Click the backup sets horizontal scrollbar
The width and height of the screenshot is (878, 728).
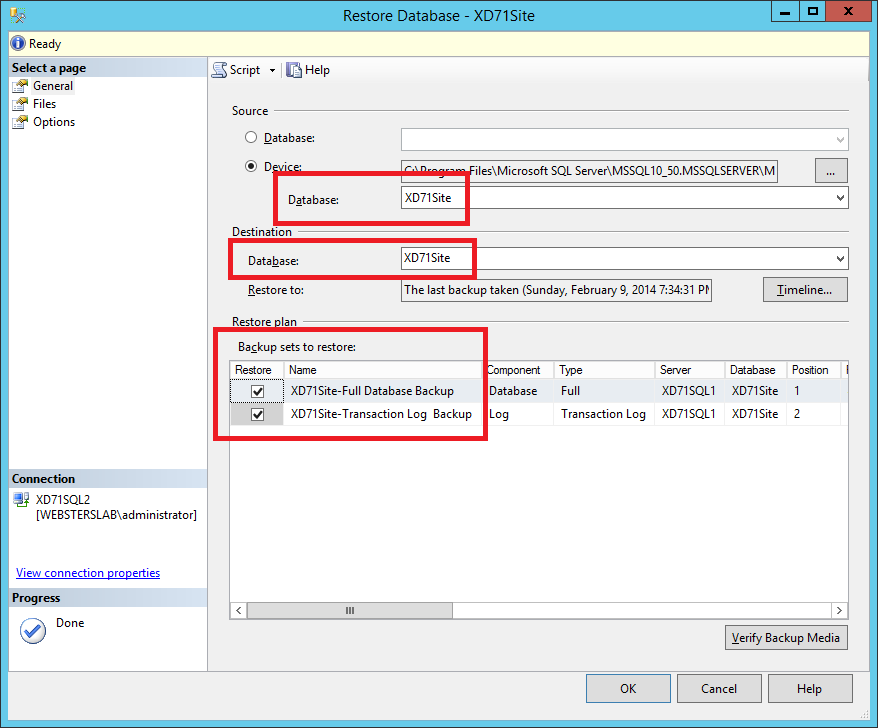[350, 610]
